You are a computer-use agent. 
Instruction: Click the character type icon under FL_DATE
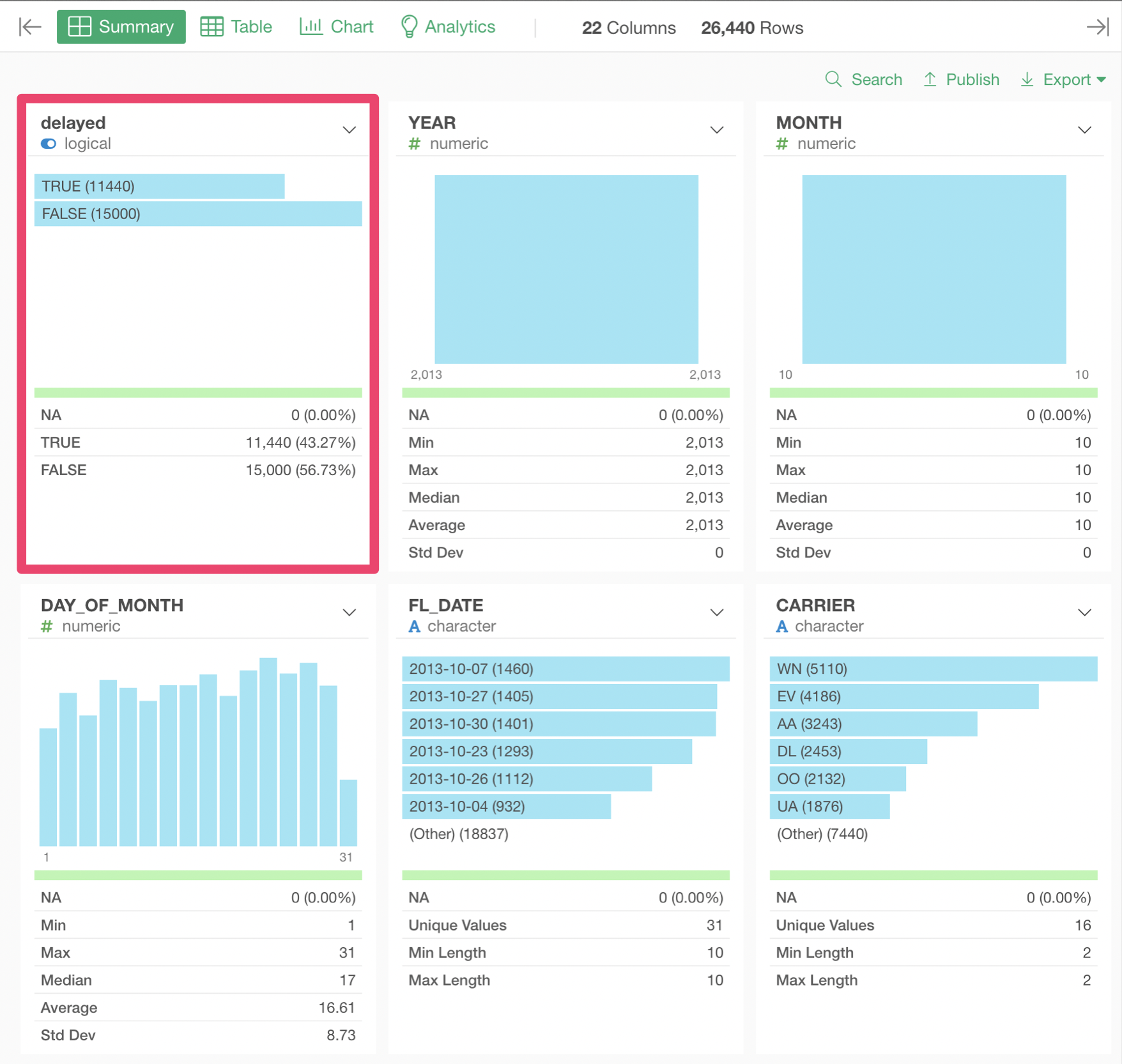[414, 627]
